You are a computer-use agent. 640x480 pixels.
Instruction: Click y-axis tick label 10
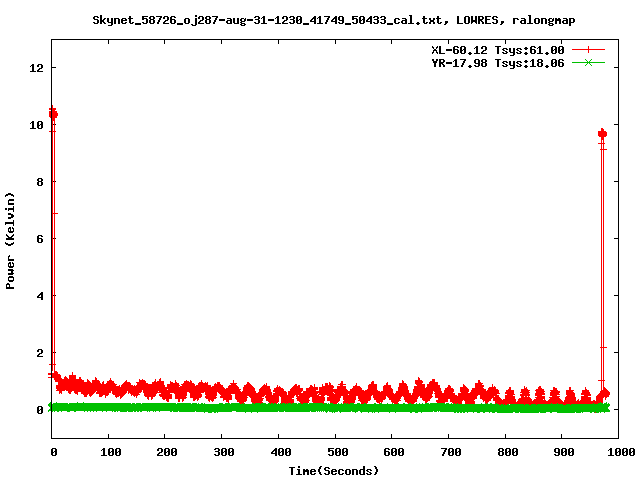click(x=36, y=125)
